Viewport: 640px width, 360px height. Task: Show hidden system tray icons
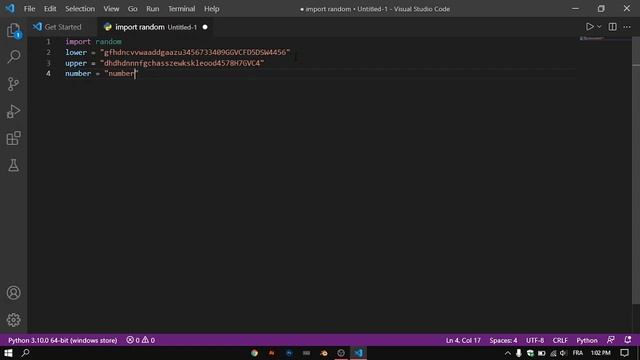507,353
